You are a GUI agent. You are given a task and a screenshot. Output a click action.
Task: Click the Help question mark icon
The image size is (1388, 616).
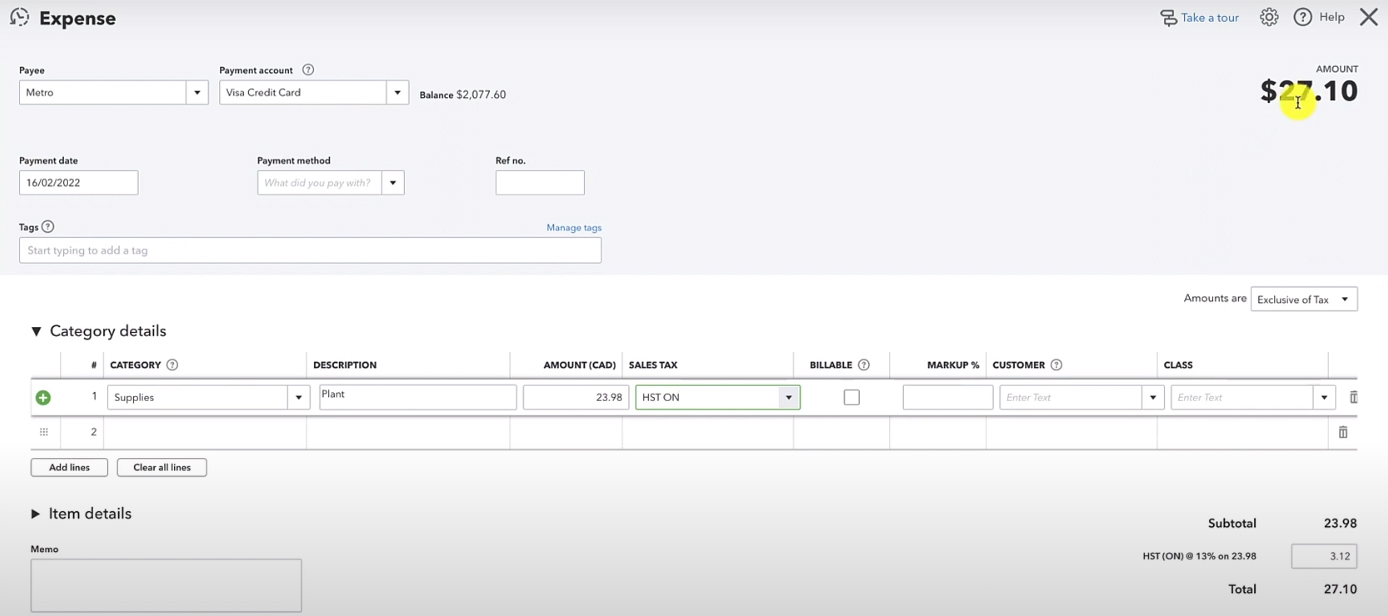(x=1303, y=17)
